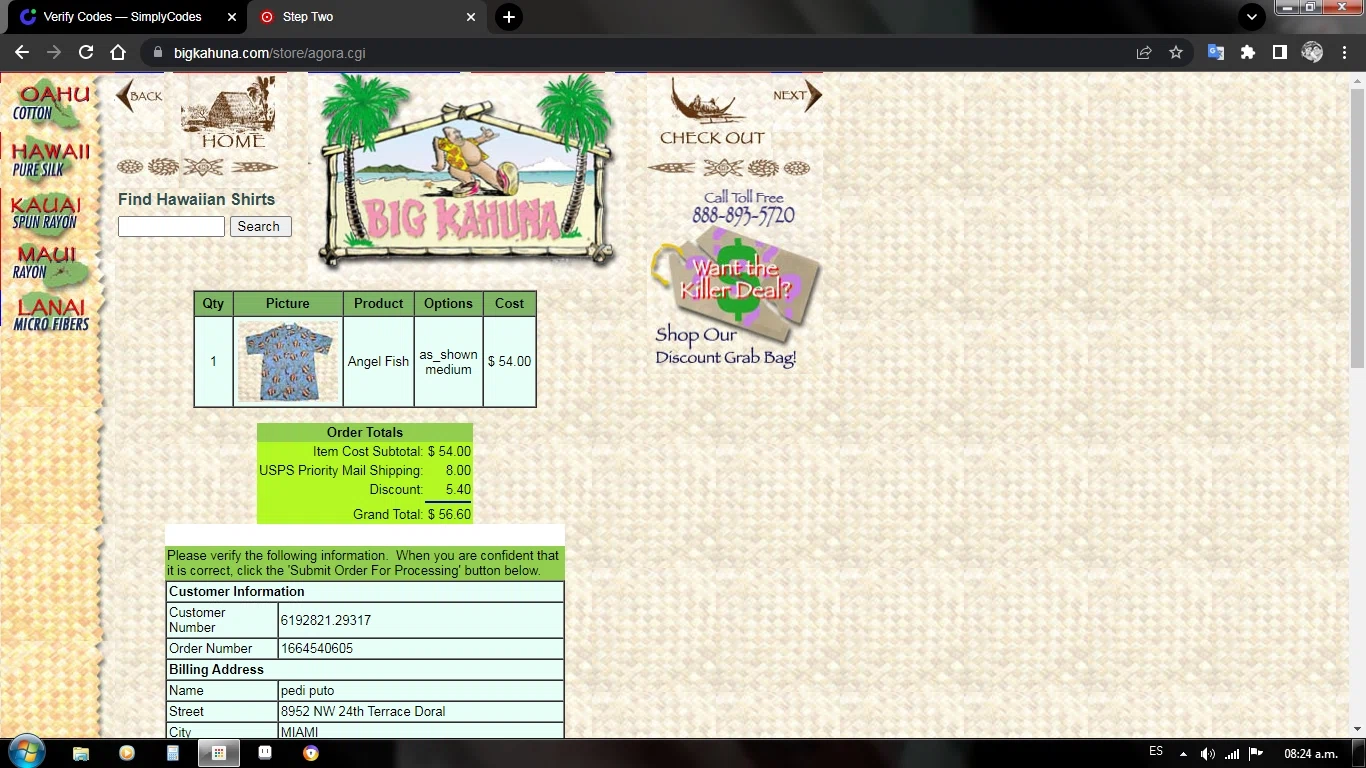Browse Lanai Micro Fibers shirts

pyautogui.click(x=51, y=313)
